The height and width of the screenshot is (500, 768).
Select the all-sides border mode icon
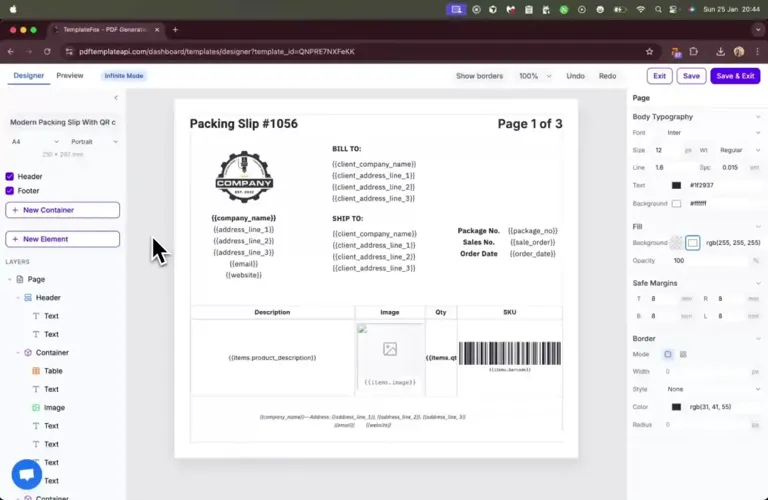click(668, 354)
